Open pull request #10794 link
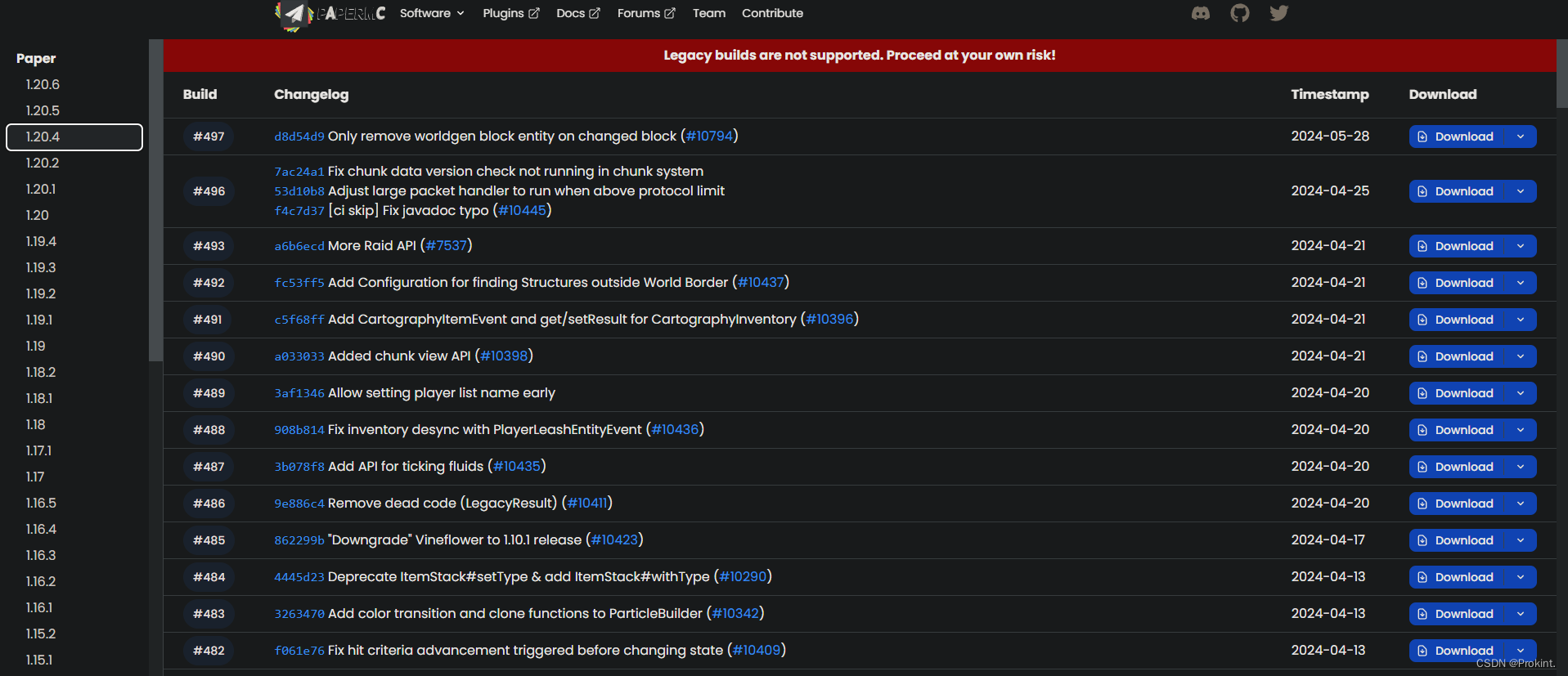Viewport: 1568px width, 676px height. pos(709,136)
